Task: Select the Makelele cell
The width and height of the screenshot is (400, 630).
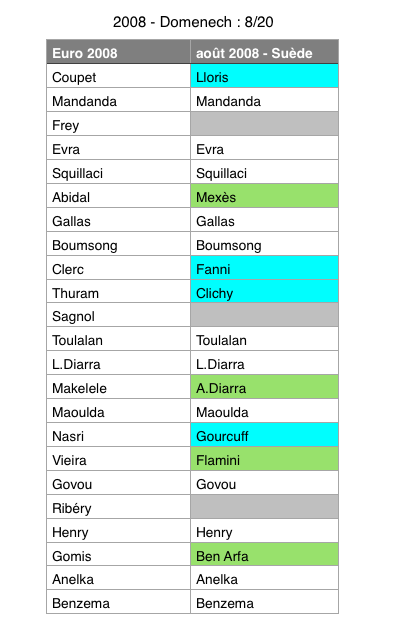Action: (x=118, y=387)
